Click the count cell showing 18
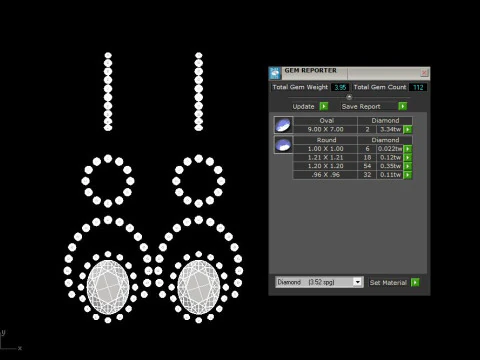This screenshot has height=360, width=480. 367,157
